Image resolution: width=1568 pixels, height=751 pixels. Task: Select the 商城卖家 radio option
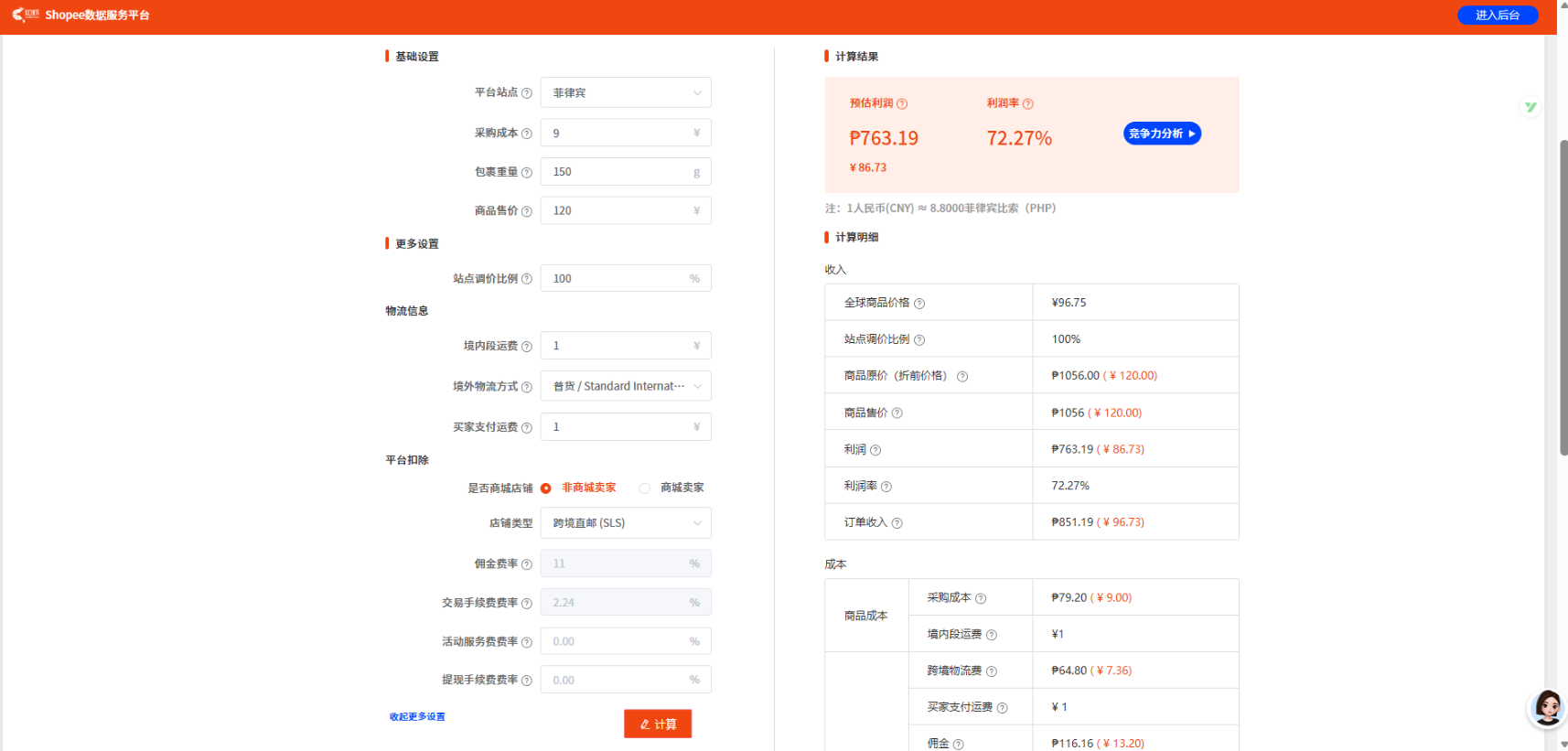click(645, 488)
